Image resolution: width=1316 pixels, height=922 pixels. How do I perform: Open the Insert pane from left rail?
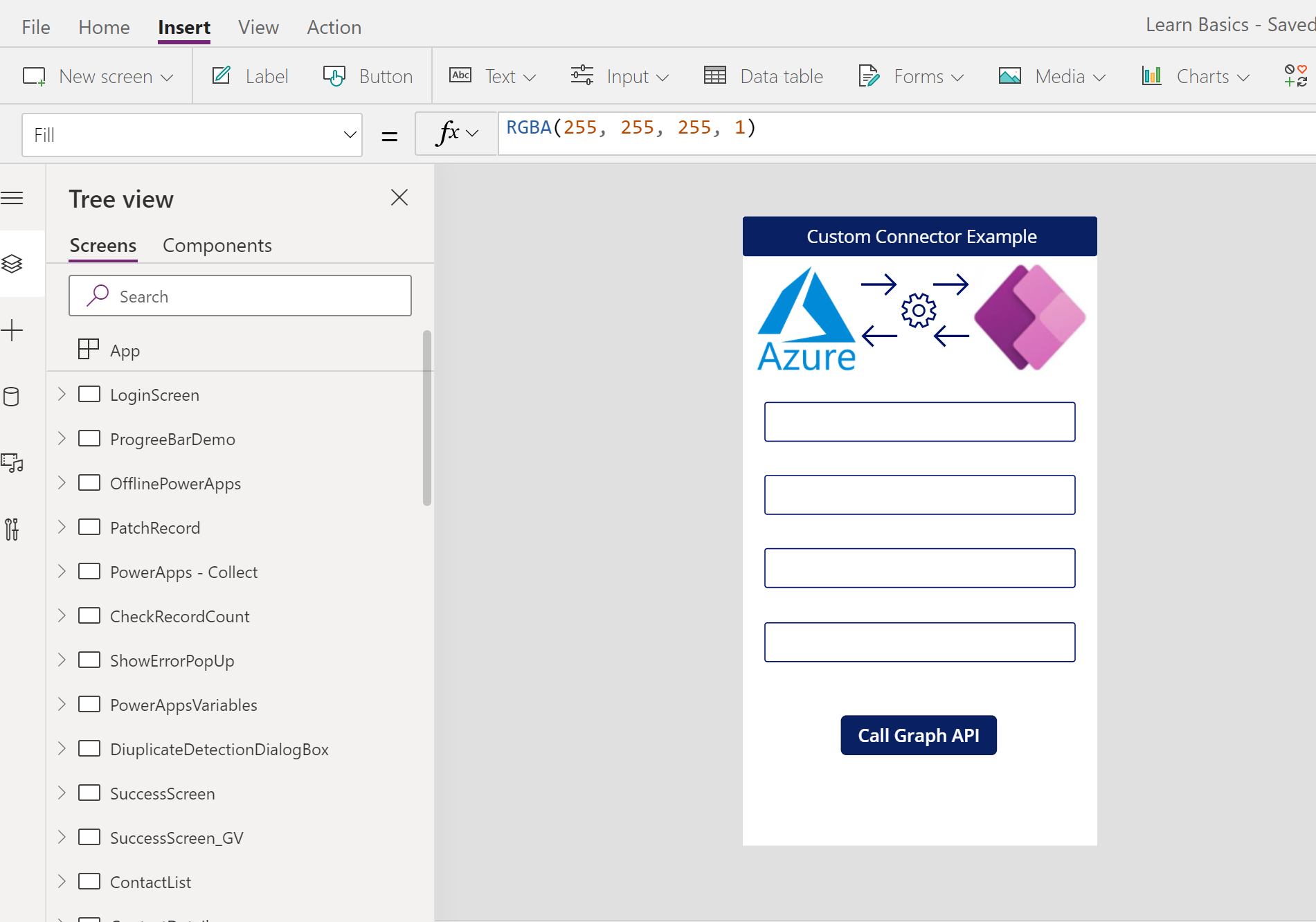12,330
